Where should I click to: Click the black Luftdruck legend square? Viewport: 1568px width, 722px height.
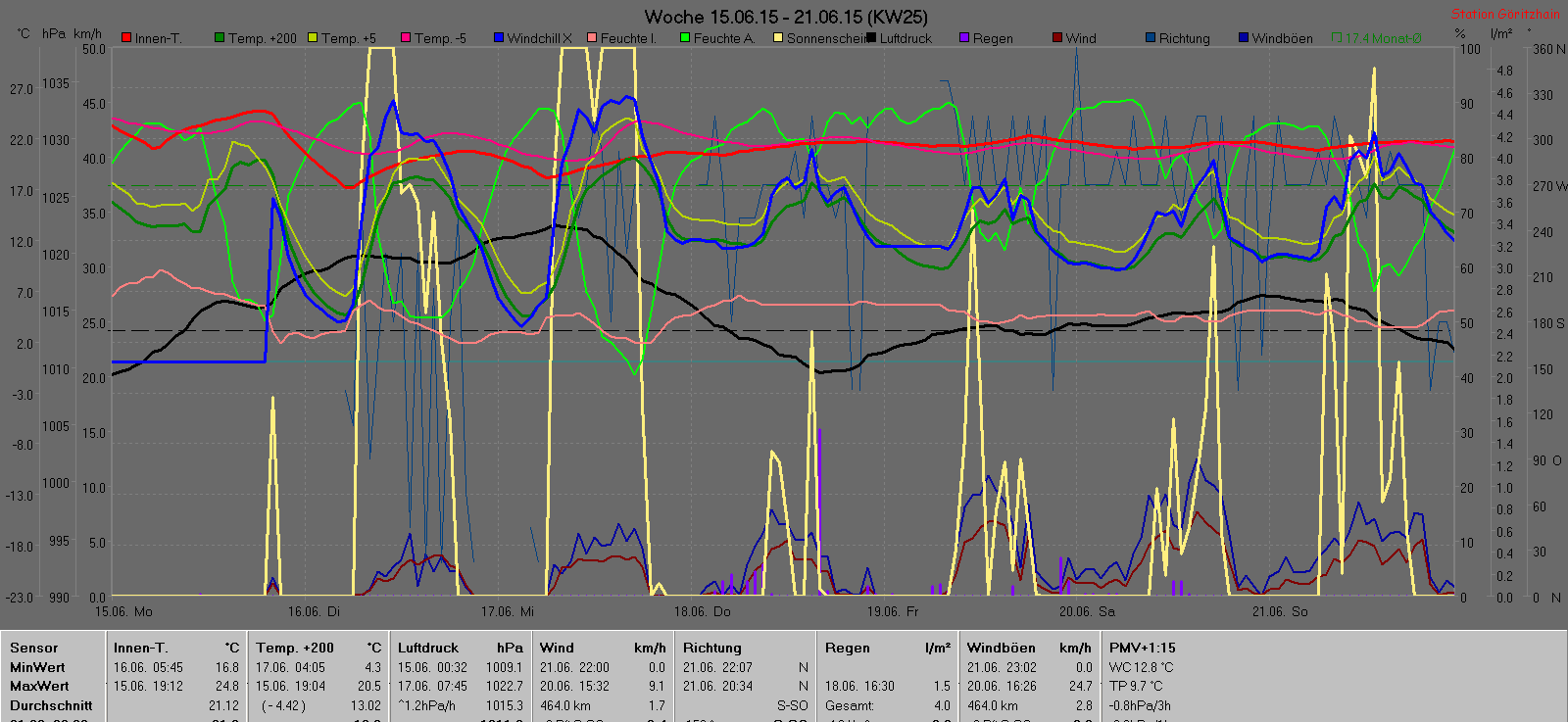(871, 38)
